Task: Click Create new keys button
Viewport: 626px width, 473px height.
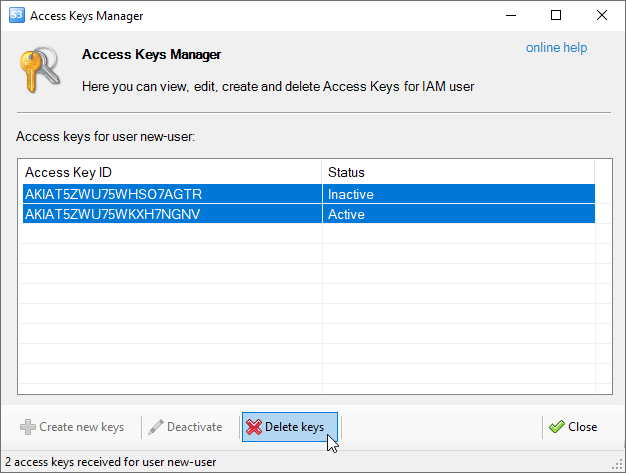Action: (72, 427)
